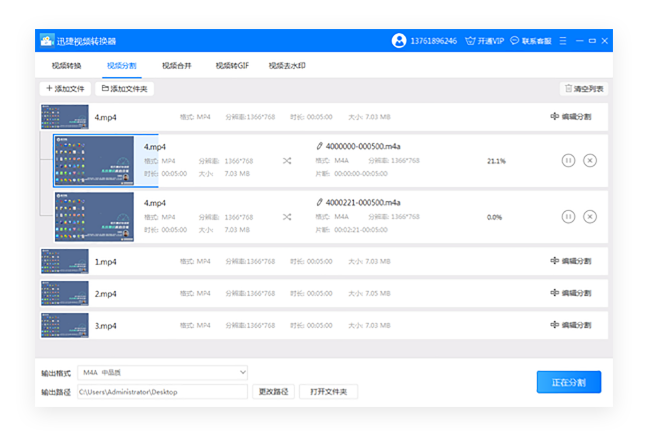Clear the list with 清空列表
The width and height of the screenshot is (650, 448).
[584, 89]
